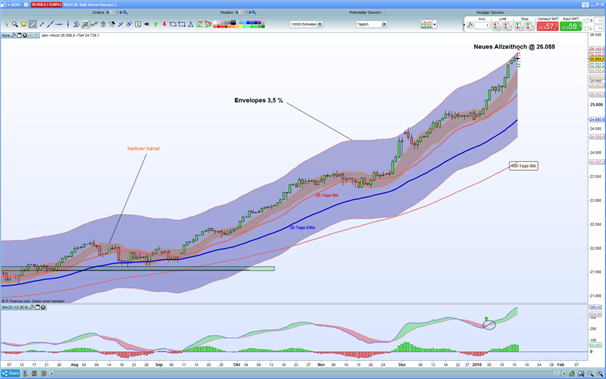The image size is (606, 379).
Task: Click the first Stop order ticket button
Action: tap(519, 26)
